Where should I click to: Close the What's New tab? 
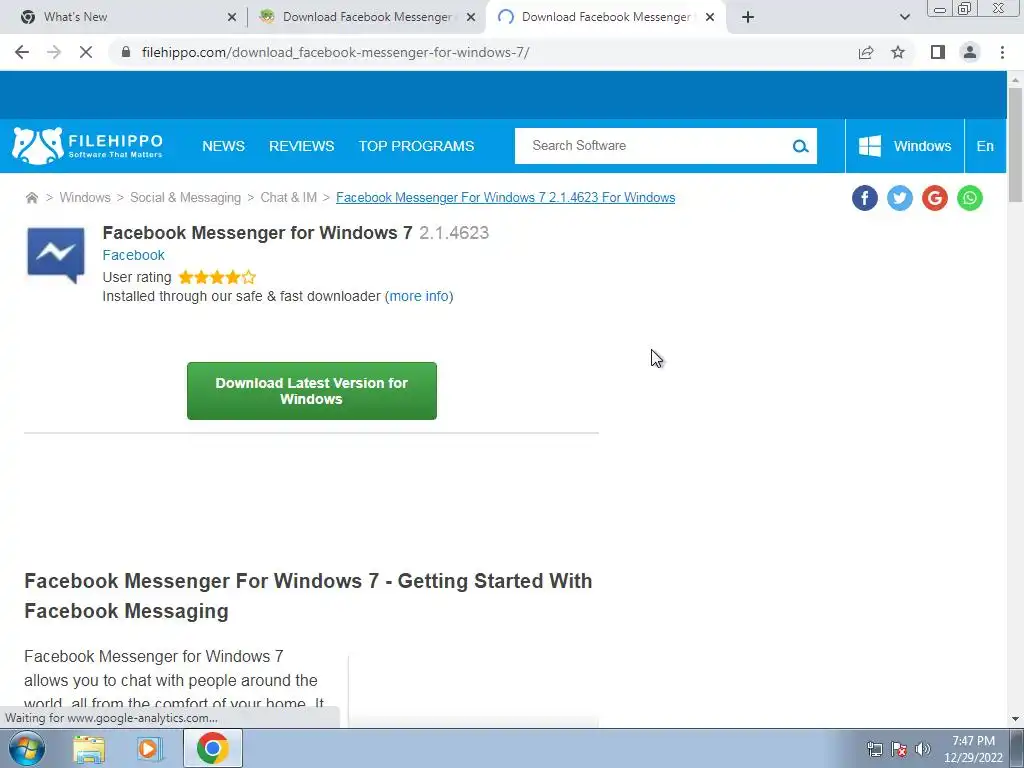point(232,17)
